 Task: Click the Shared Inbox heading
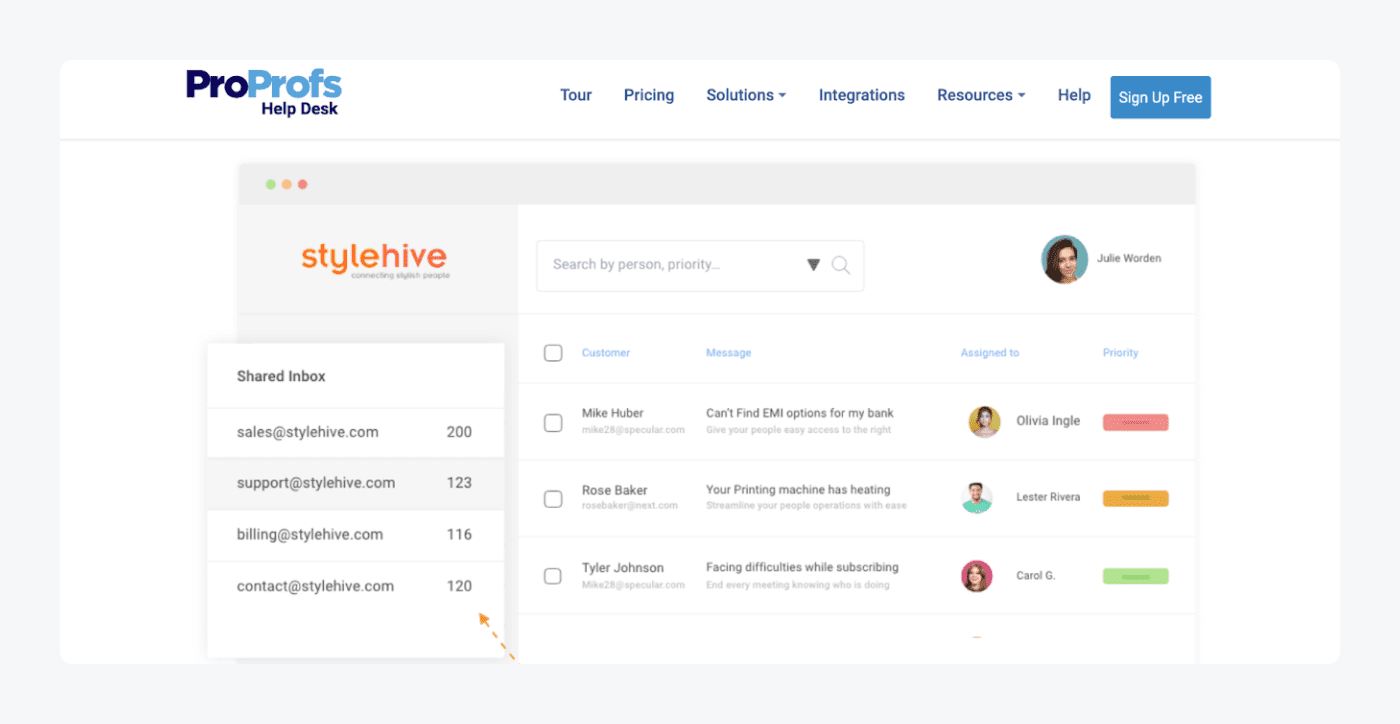coord(281,376)
